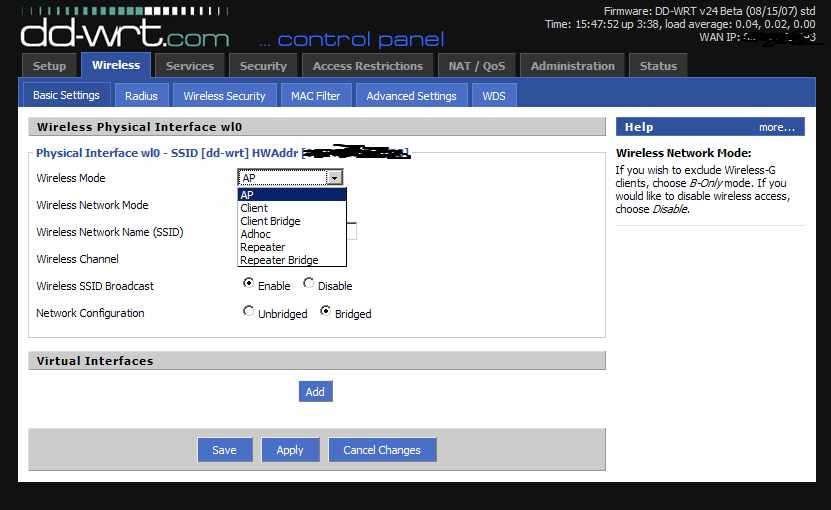Collapse the Wireless Mode dropdown arrow
831x510 pixels.
click(334, 178)
